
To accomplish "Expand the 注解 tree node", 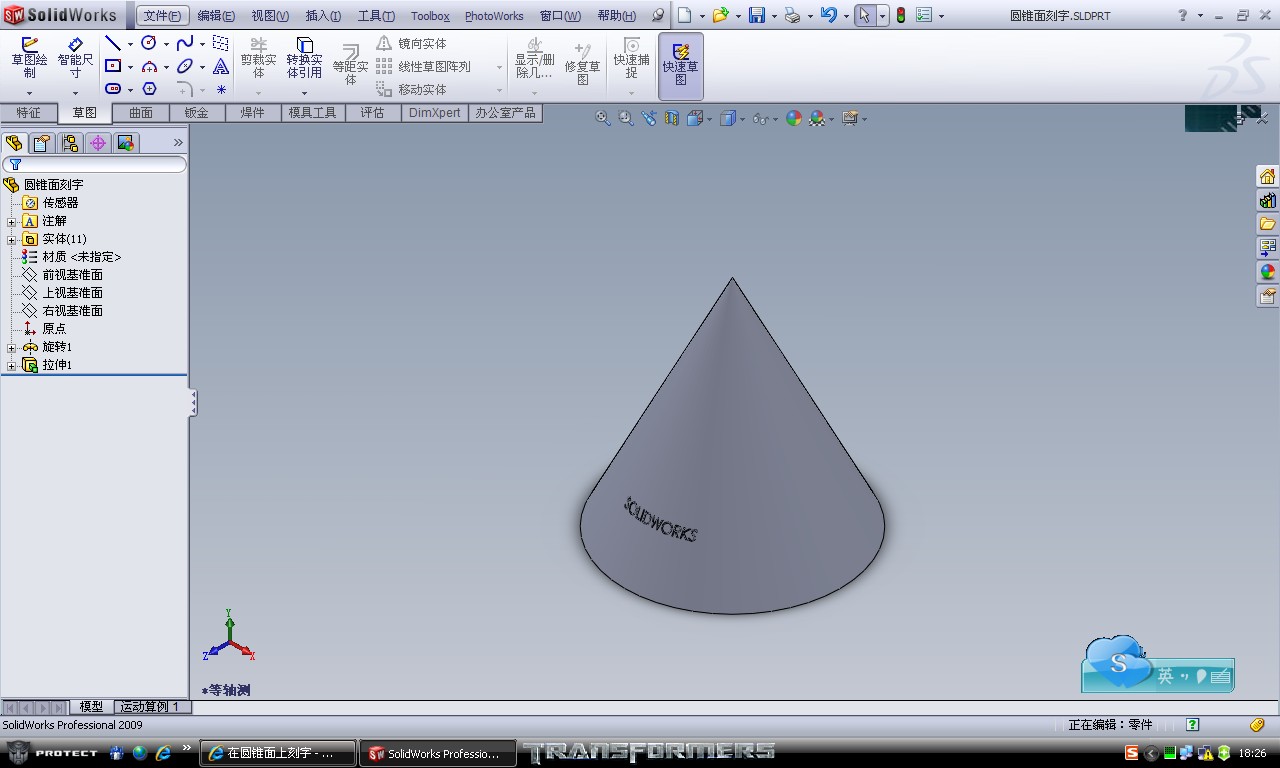I will pos(12,221).
